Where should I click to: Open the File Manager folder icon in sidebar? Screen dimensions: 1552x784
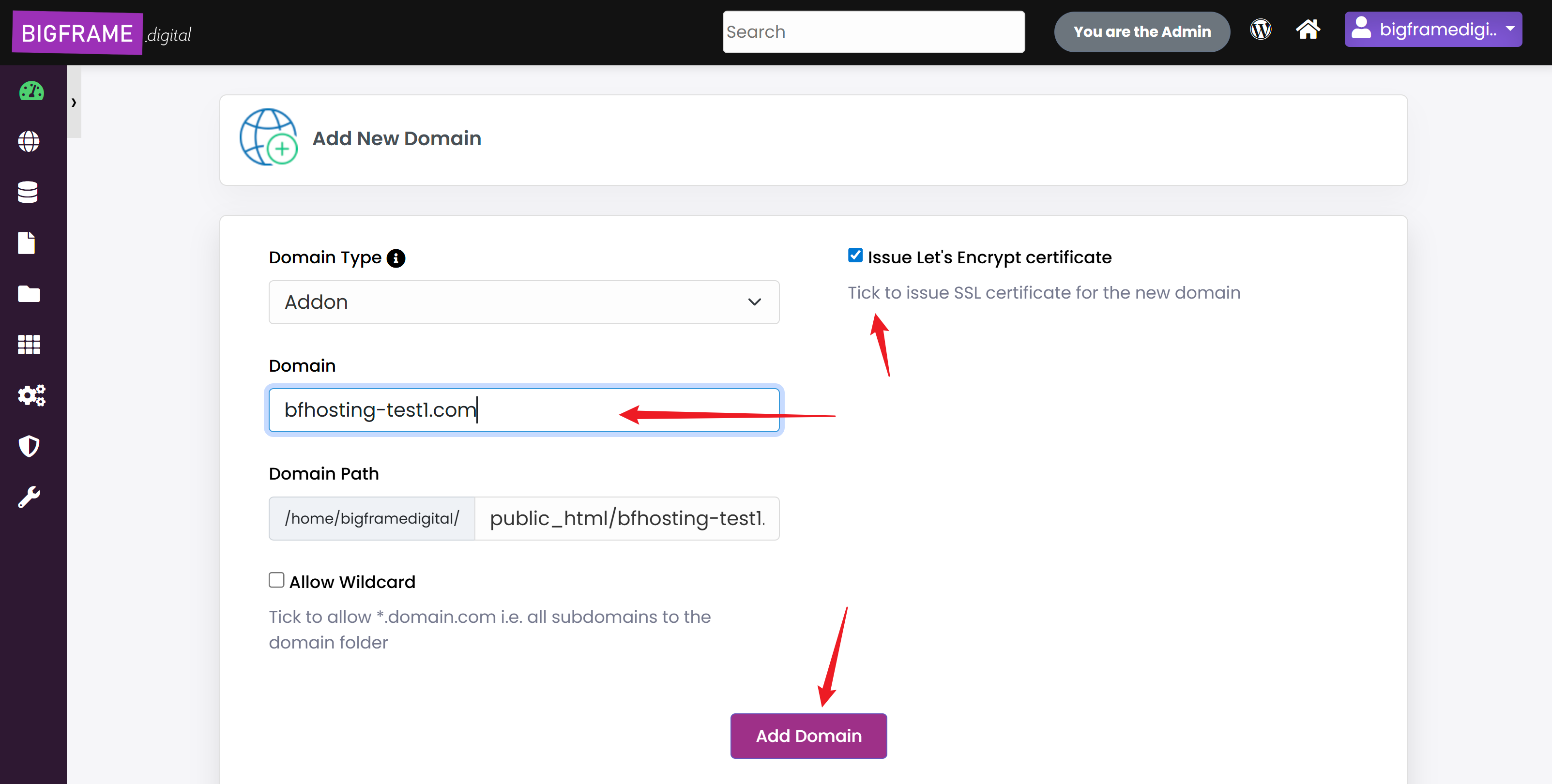coord(29,294)
